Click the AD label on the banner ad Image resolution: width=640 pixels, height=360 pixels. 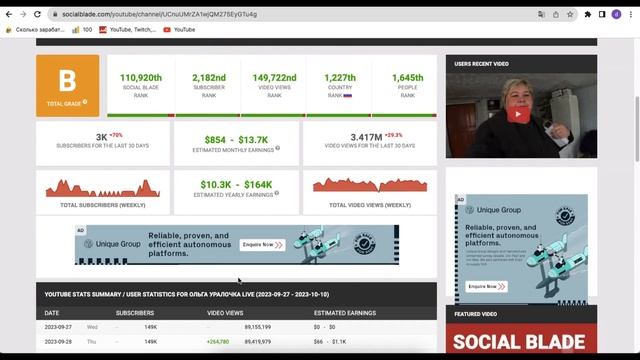point(80,230)
